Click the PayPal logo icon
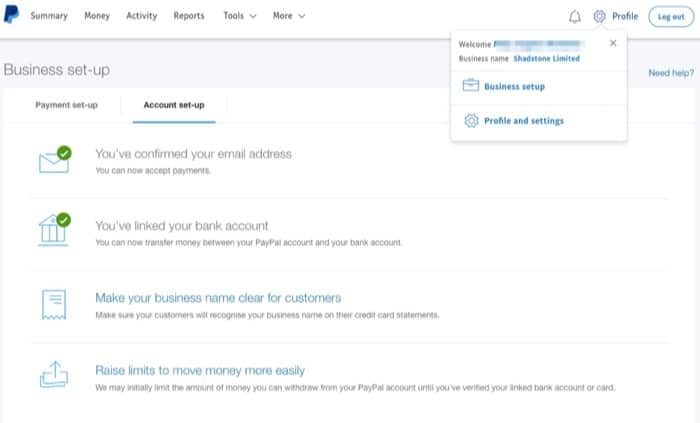 (12, 16)
